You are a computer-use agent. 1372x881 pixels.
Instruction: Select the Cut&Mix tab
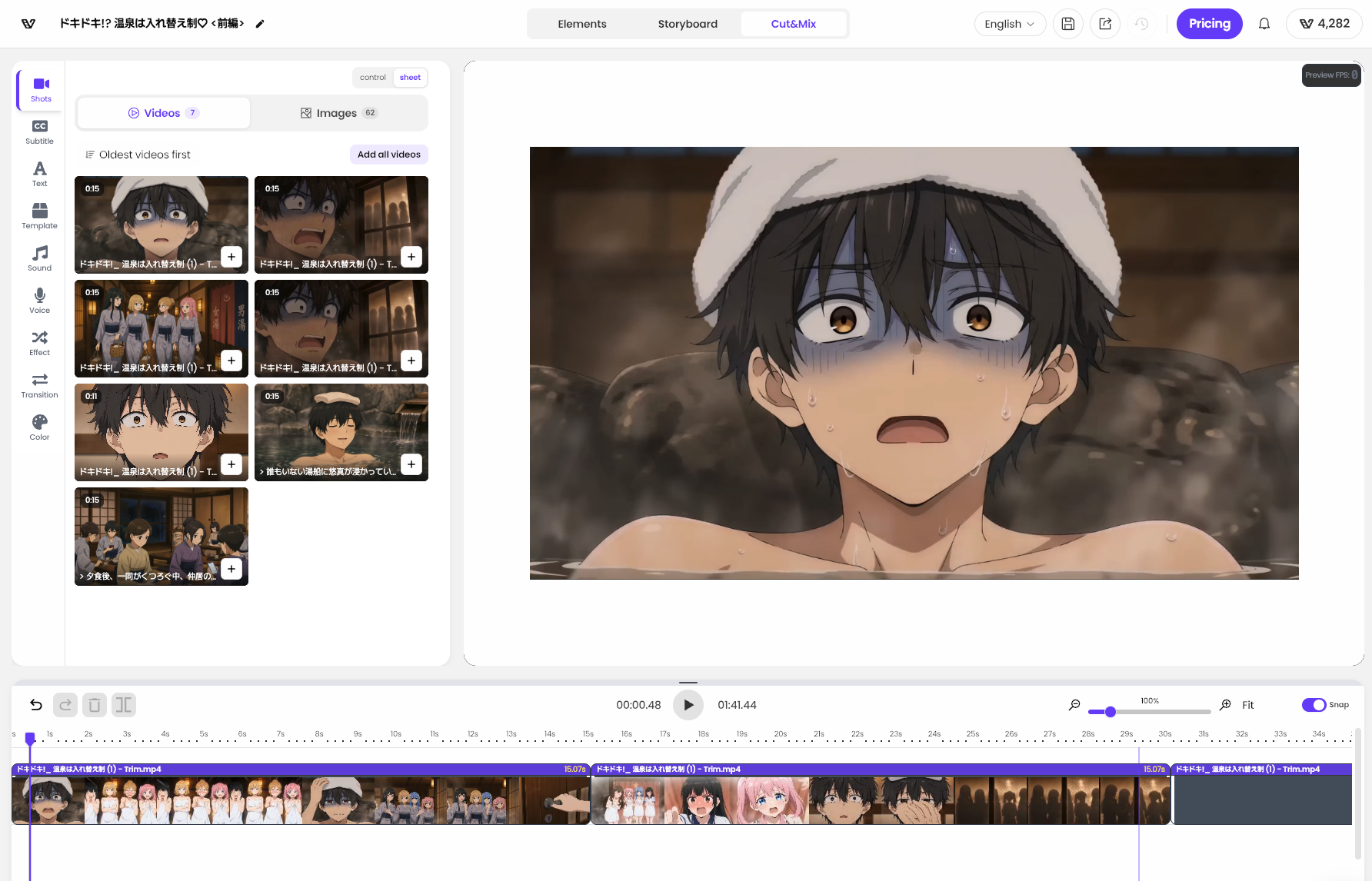coord(794,24)
